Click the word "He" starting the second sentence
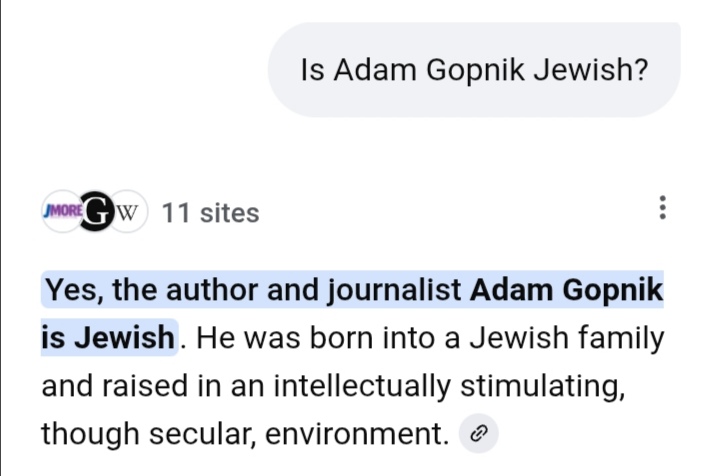720x476 pixels. point(214,338)
